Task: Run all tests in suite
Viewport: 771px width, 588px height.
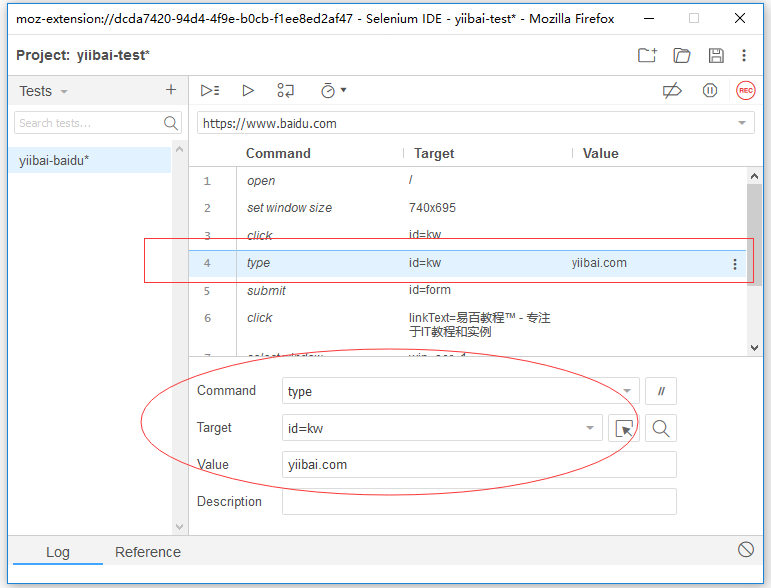Action: tap(210, 90)
